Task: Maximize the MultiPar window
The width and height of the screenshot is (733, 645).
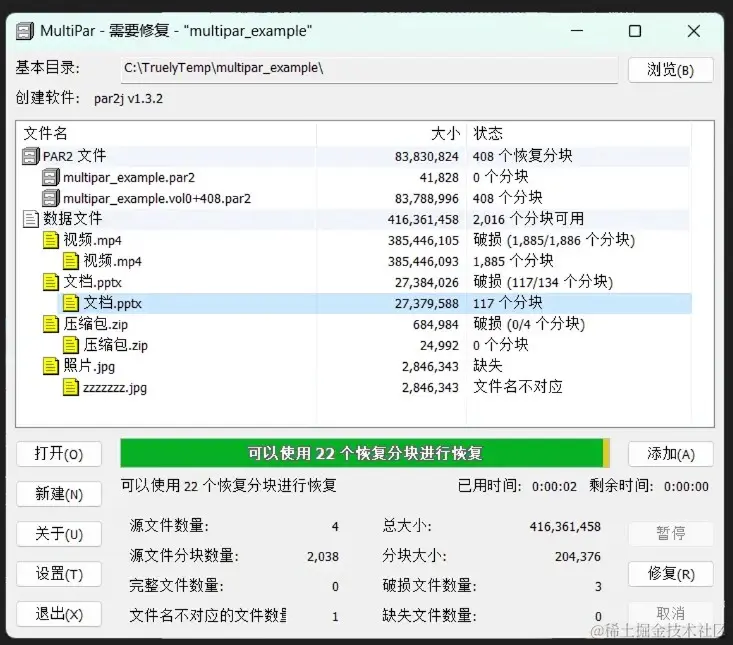Action: 635,31
